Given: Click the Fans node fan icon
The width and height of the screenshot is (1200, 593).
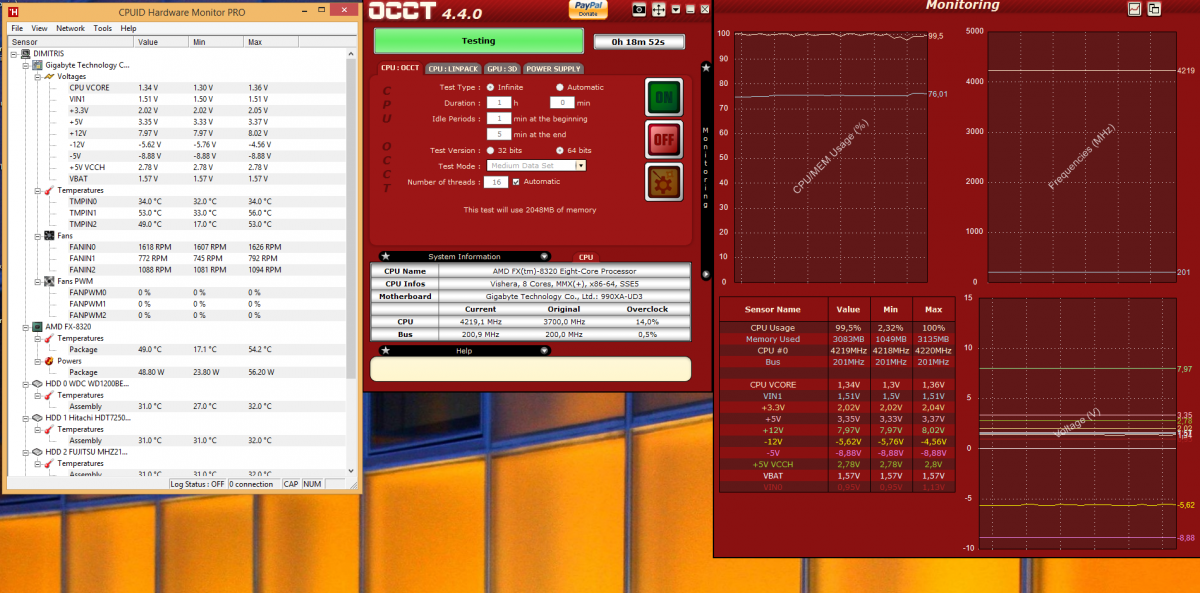Looking at the screenshot, I should [49, 235].
